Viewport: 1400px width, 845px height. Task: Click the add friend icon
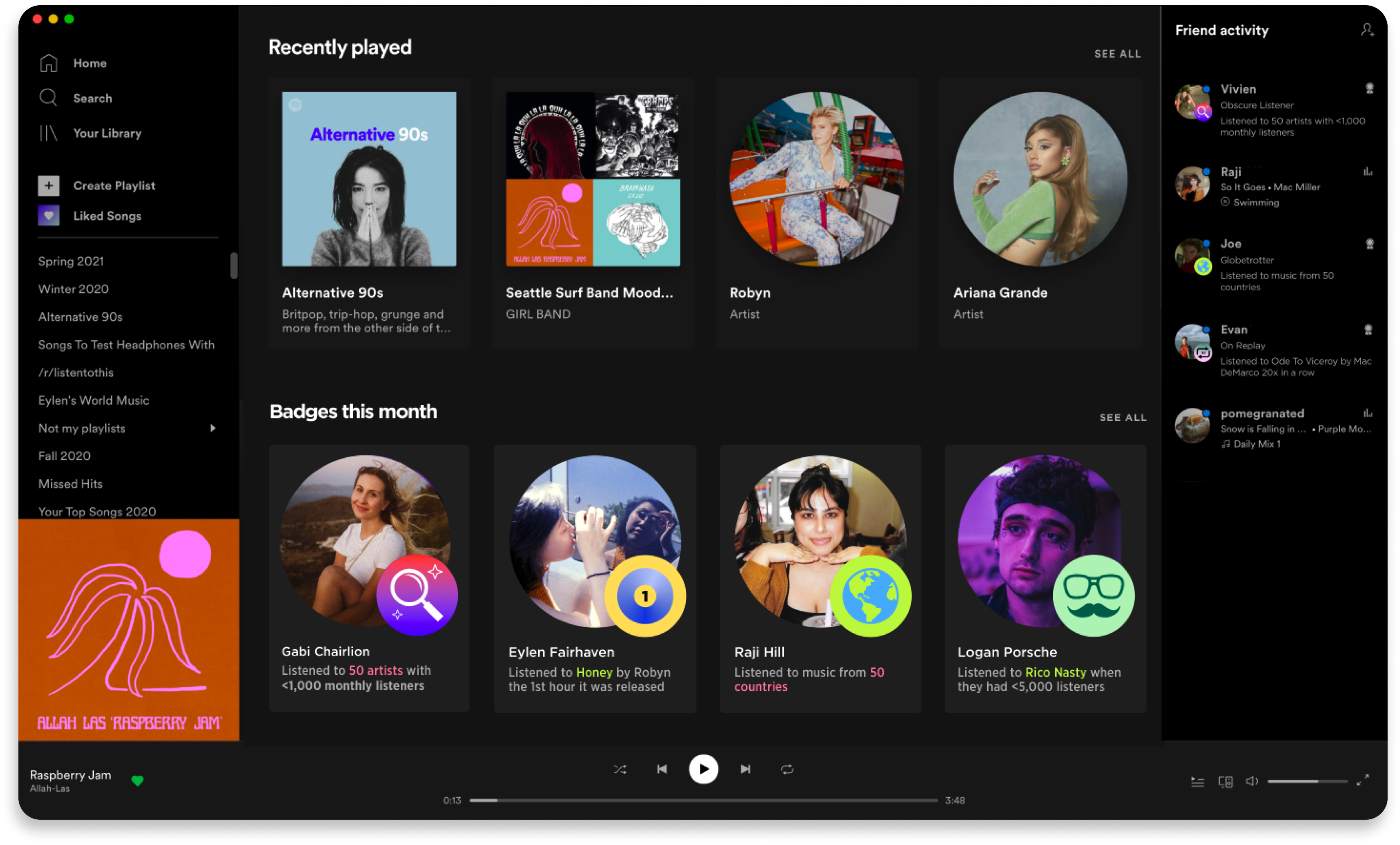[1367, 30]
